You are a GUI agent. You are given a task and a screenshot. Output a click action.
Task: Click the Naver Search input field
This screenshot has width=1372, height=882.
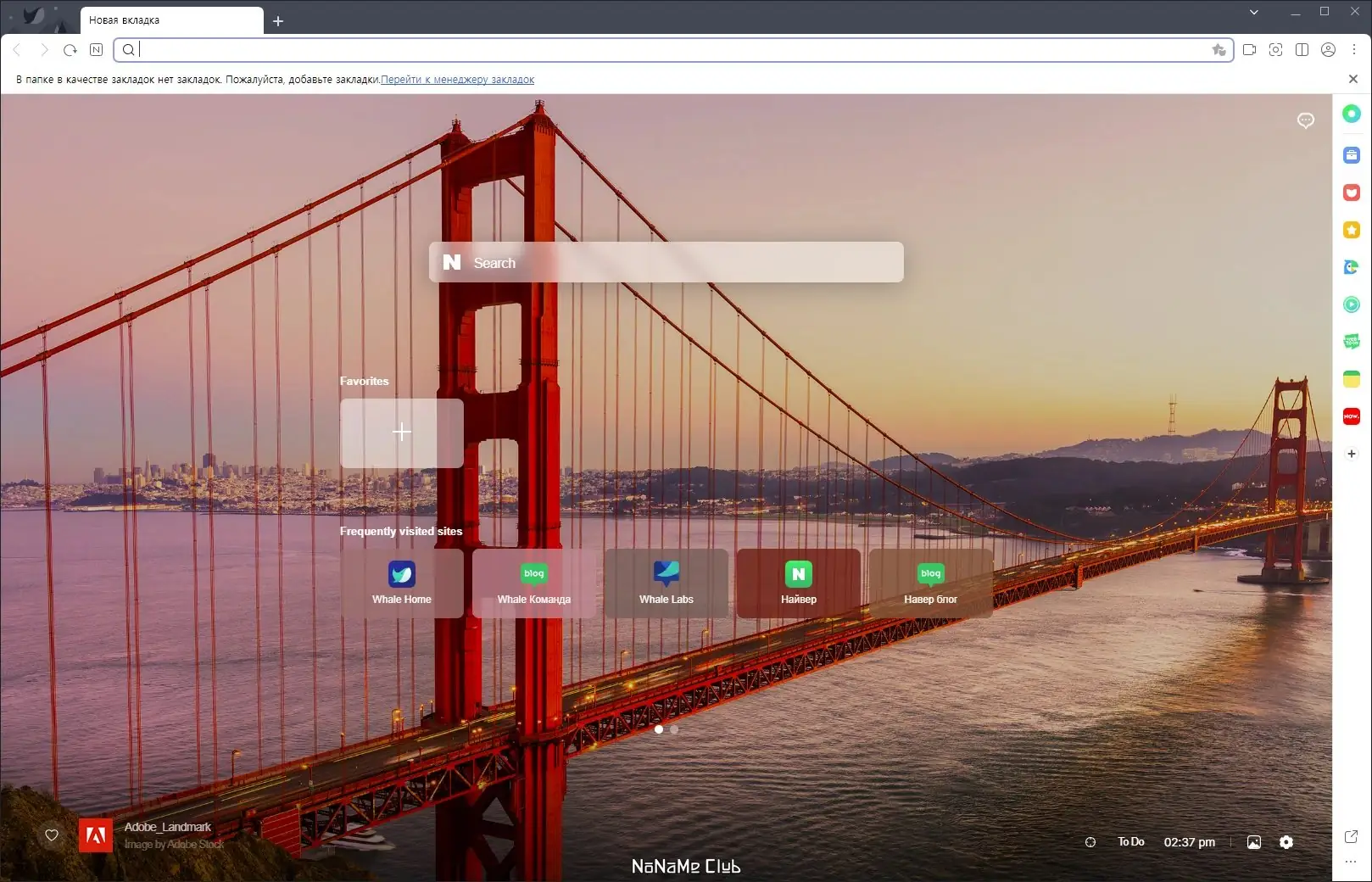666,262
